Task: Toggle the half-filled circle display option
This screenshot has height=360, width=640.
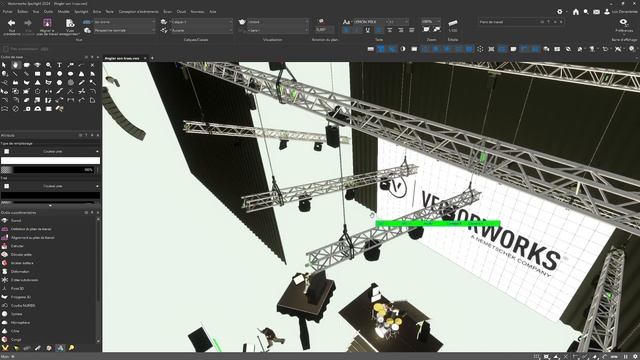Action: pos(403,49)
